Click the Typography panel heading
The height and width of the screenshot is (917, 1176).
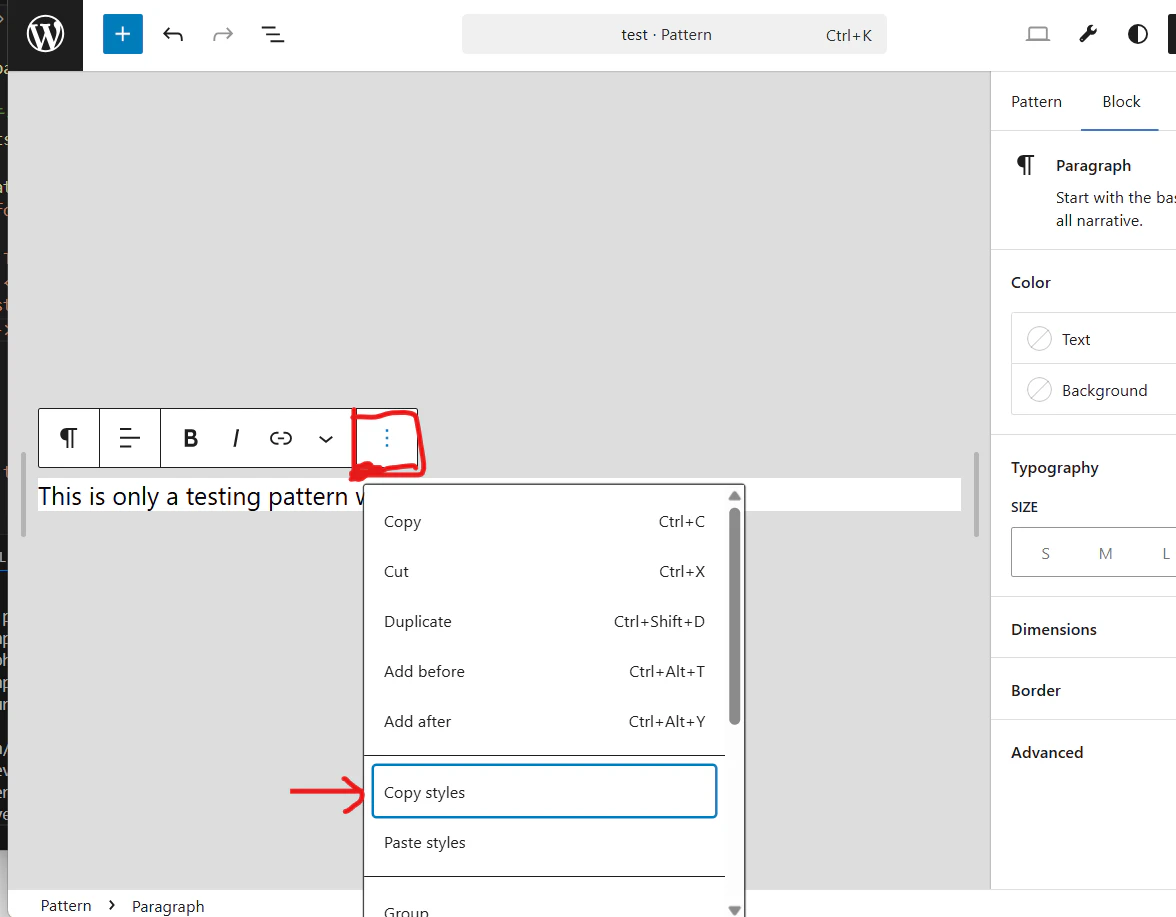1054,468
